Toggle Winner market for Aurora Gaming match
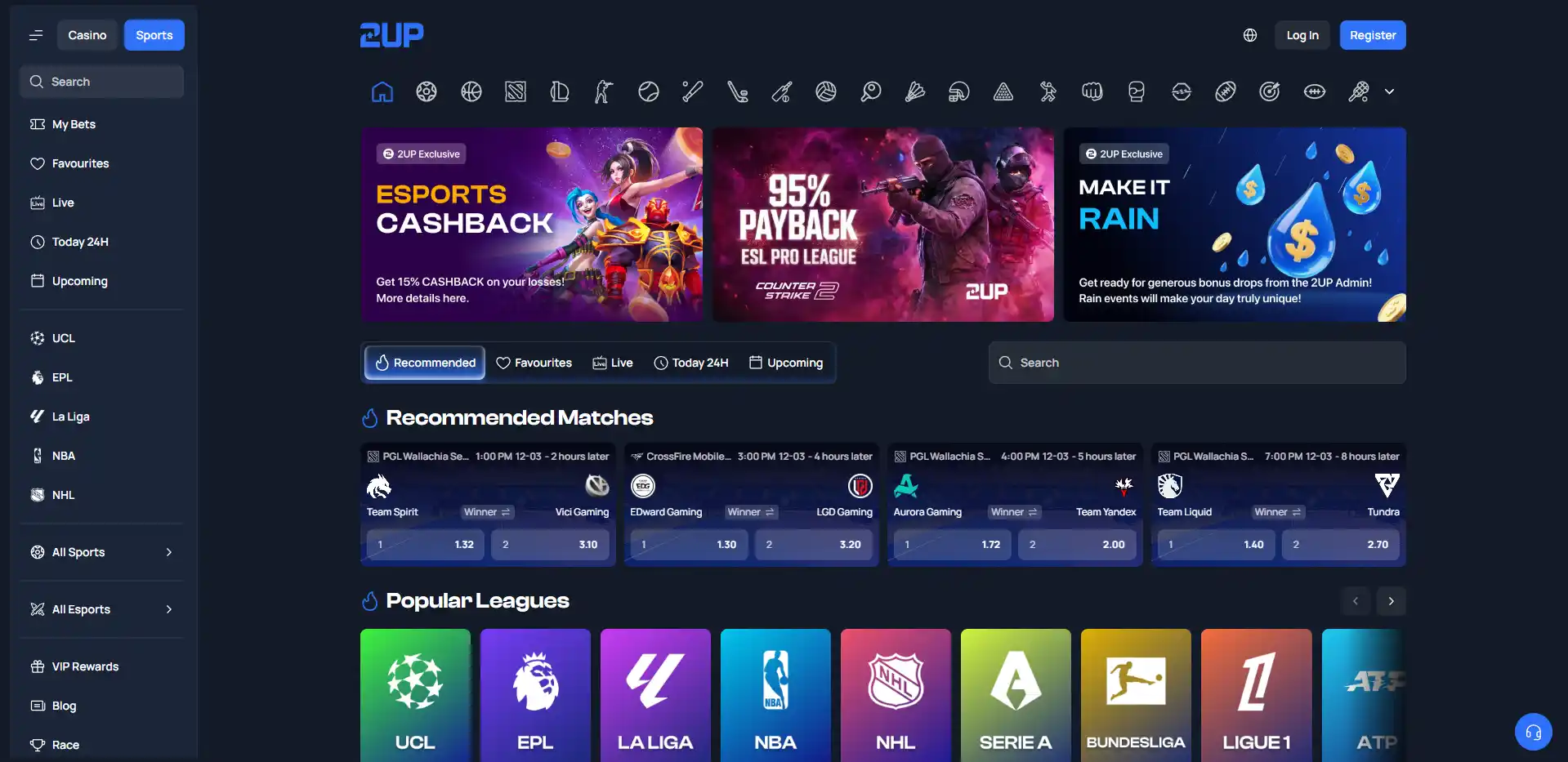 click(x=1014, y=512)
